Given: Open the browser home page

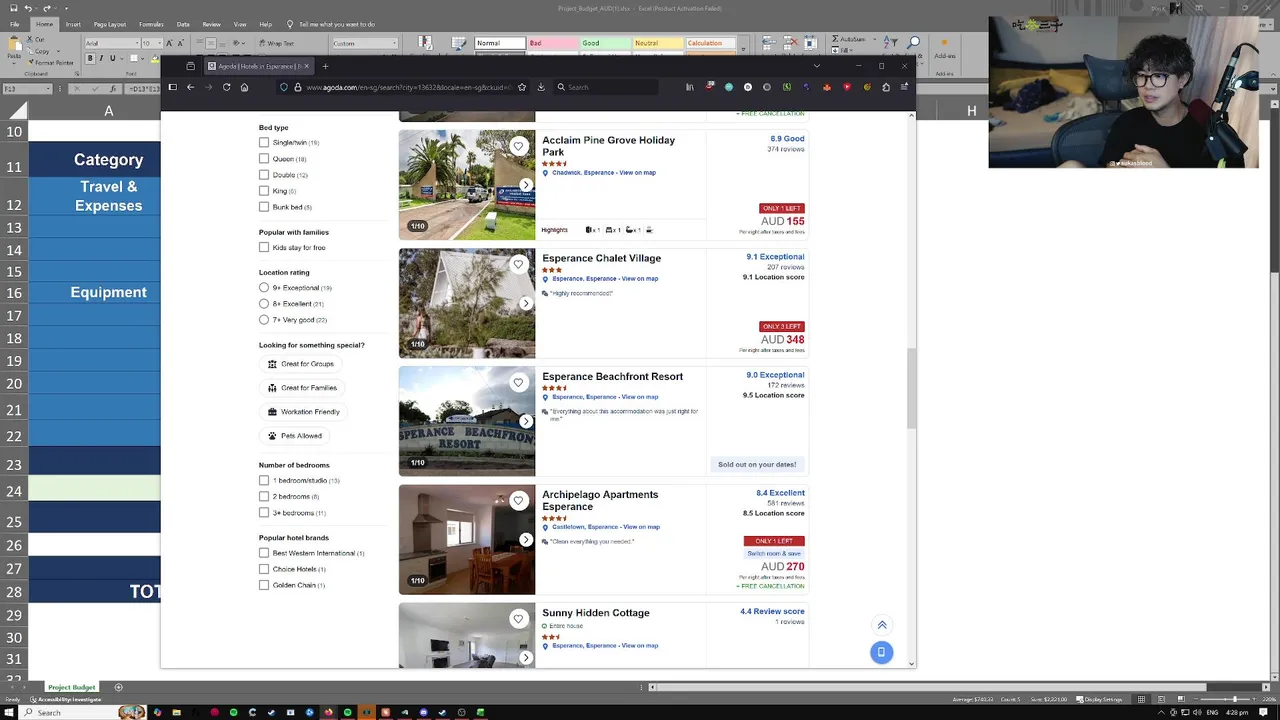Looking at the screenshot, I should (244, 87).
